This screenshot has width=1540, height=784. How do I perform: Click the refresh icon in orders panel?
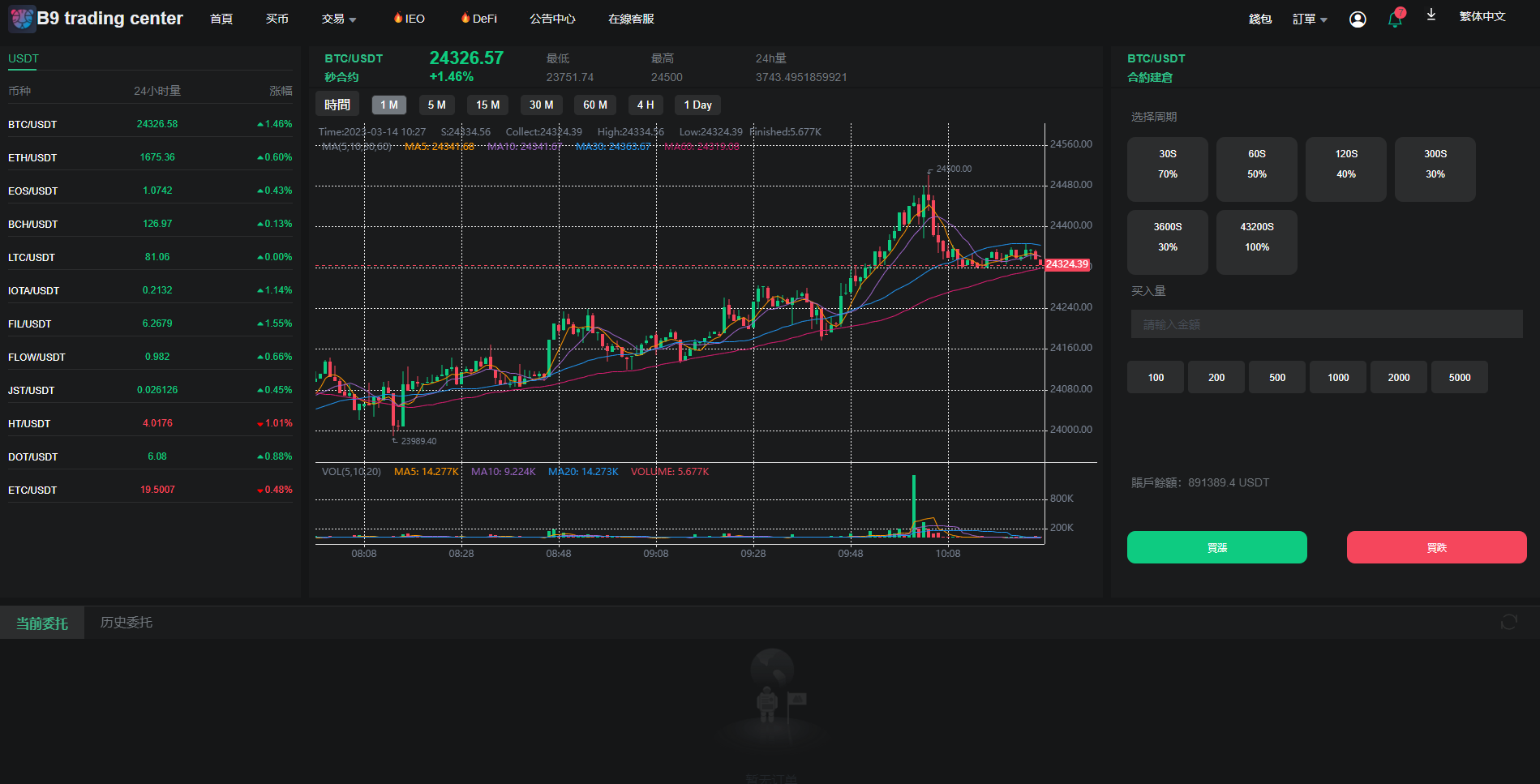pos(1508,622)
